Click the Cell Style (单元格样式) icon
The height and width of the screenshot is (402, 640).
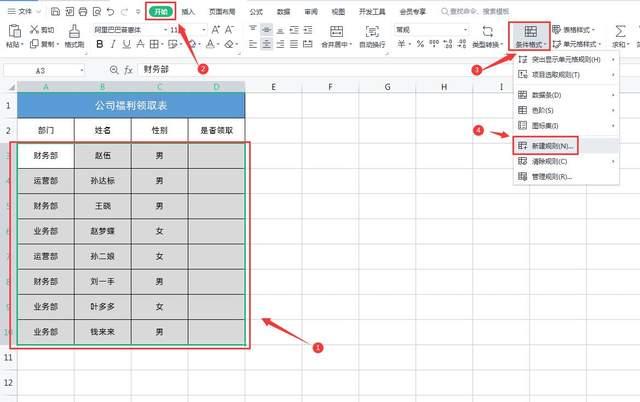click(557, 44)
